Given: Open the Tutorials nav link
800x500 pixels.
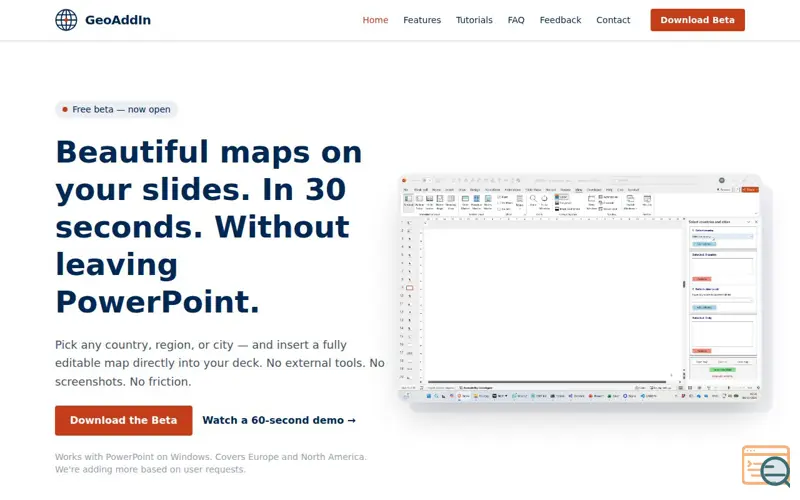Looking at the screenshot, I should pos(474,20).
